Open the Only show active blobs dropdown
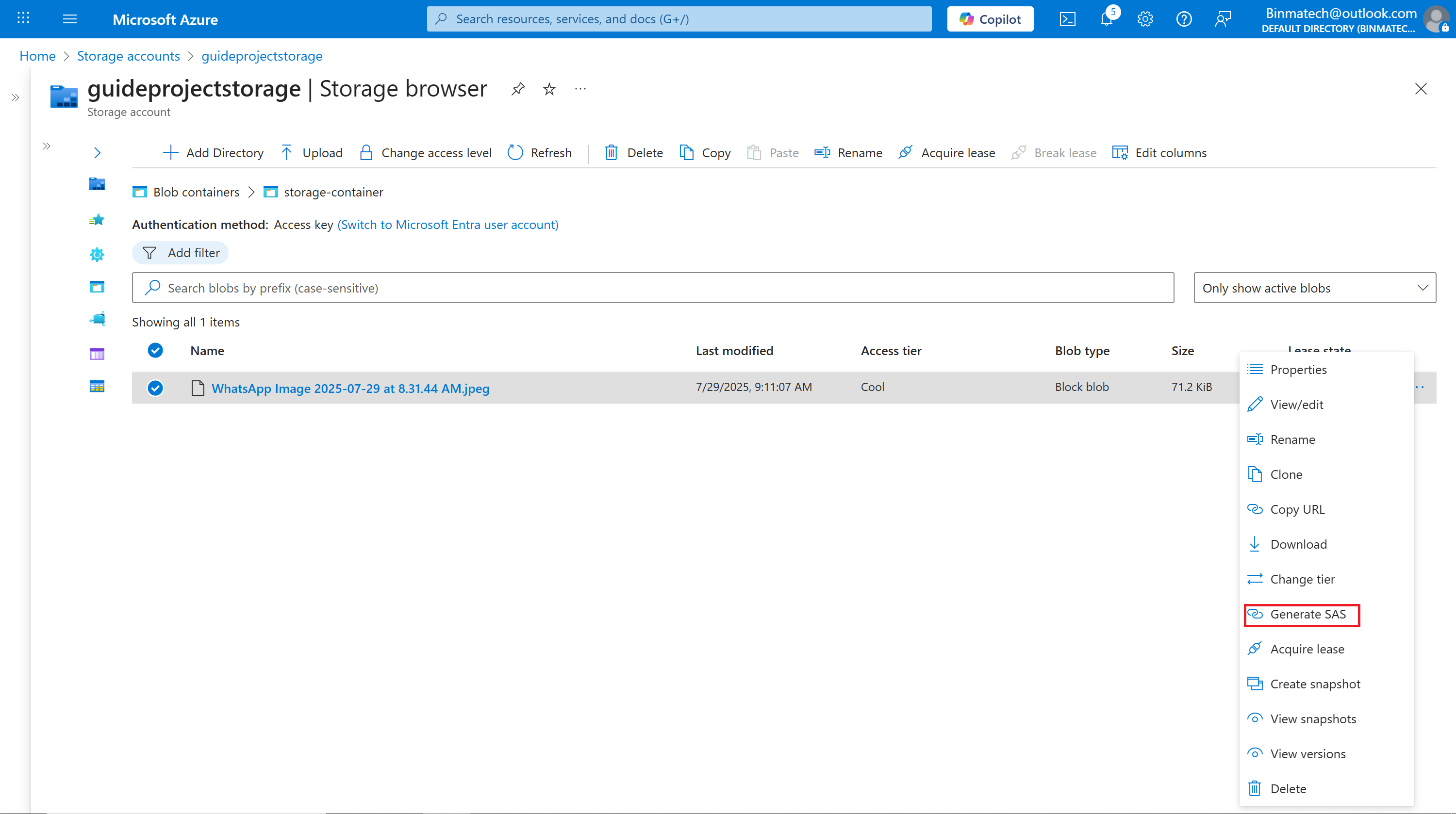Image resolution: width=1456 pixels, height=814 pixels. click(1314, 288)
